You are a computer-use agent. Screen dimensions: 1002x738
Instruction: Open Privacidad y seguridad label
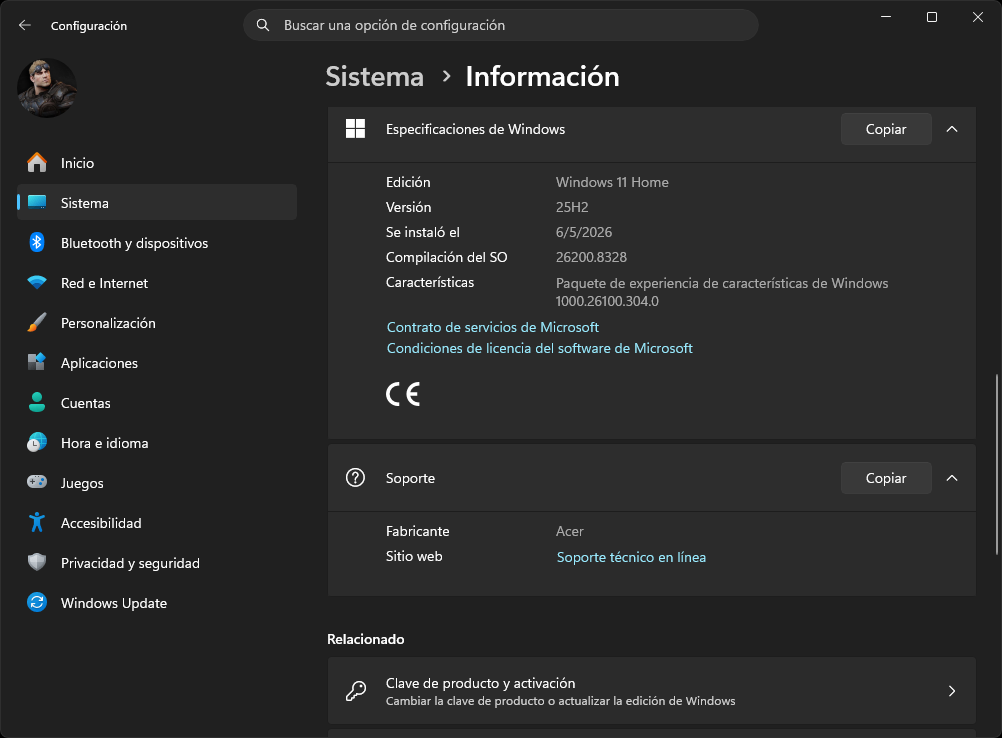tap(130, 563)
